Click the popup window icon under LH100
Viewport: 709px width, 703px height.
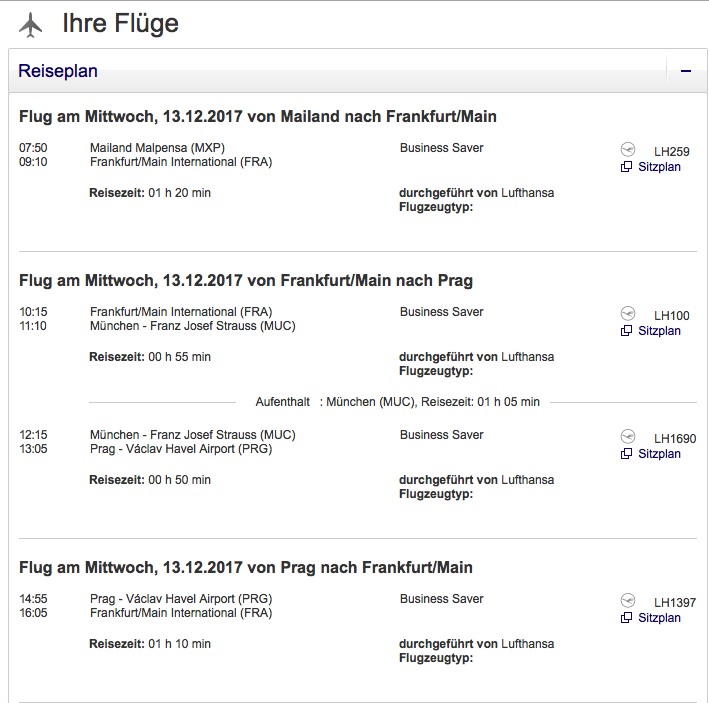(x=626, y=331)
